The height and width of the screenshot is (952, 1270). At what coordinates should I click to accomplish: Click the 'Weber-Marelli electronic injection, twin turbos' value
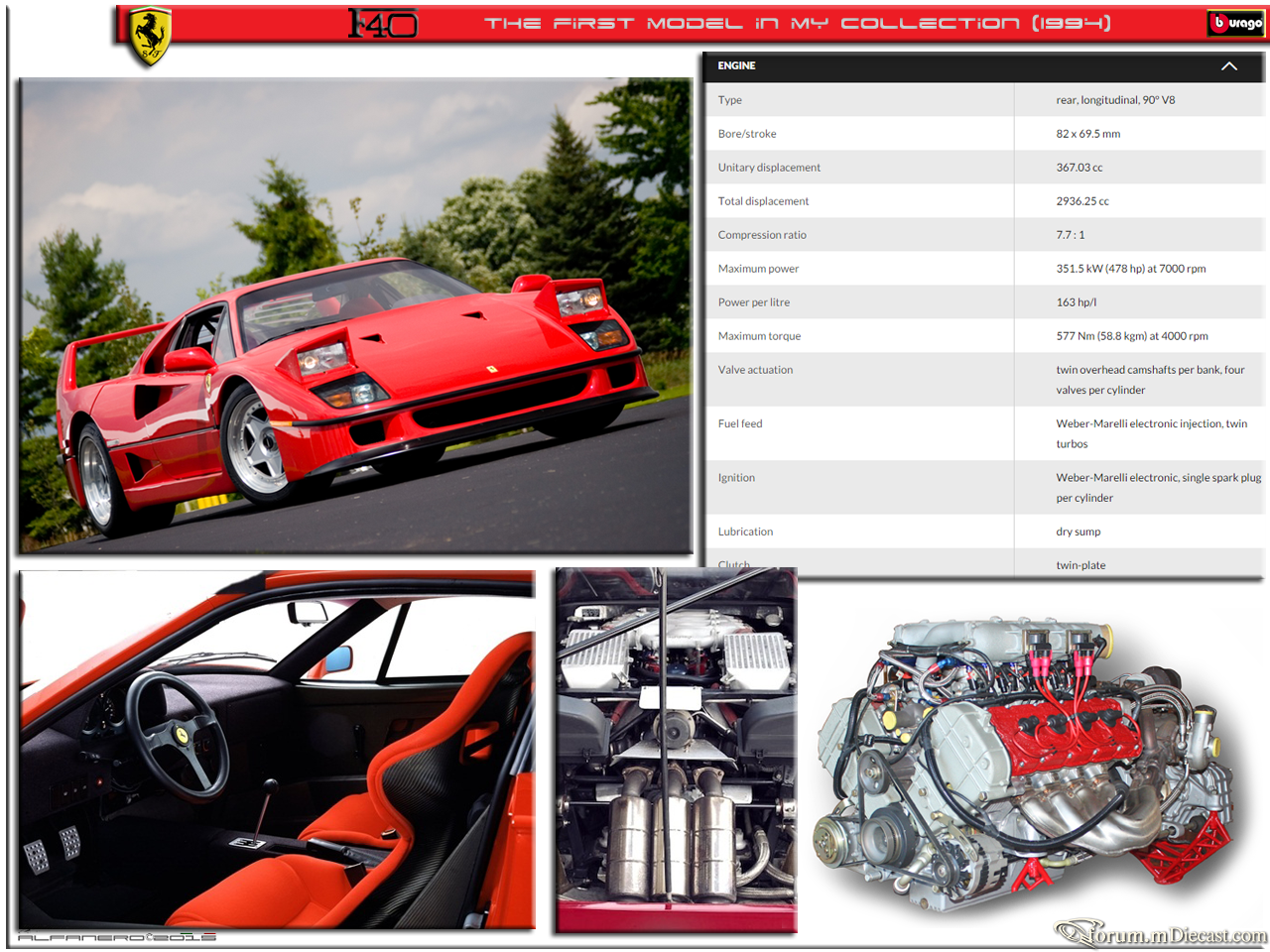(1152, 433)
